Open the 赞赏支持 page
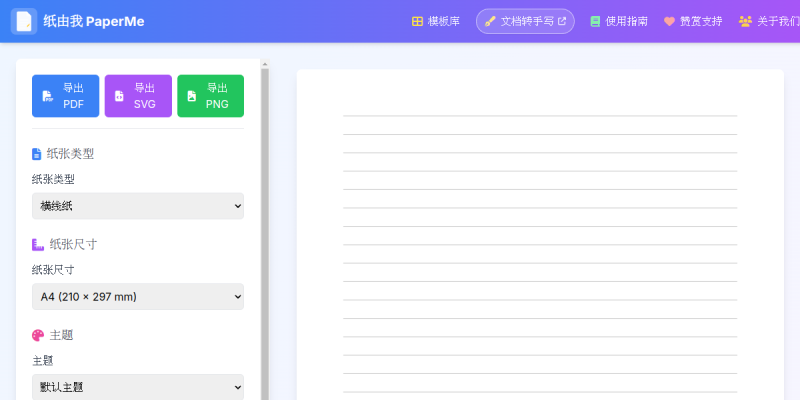800x400 pixels. [x=693, y=21]
